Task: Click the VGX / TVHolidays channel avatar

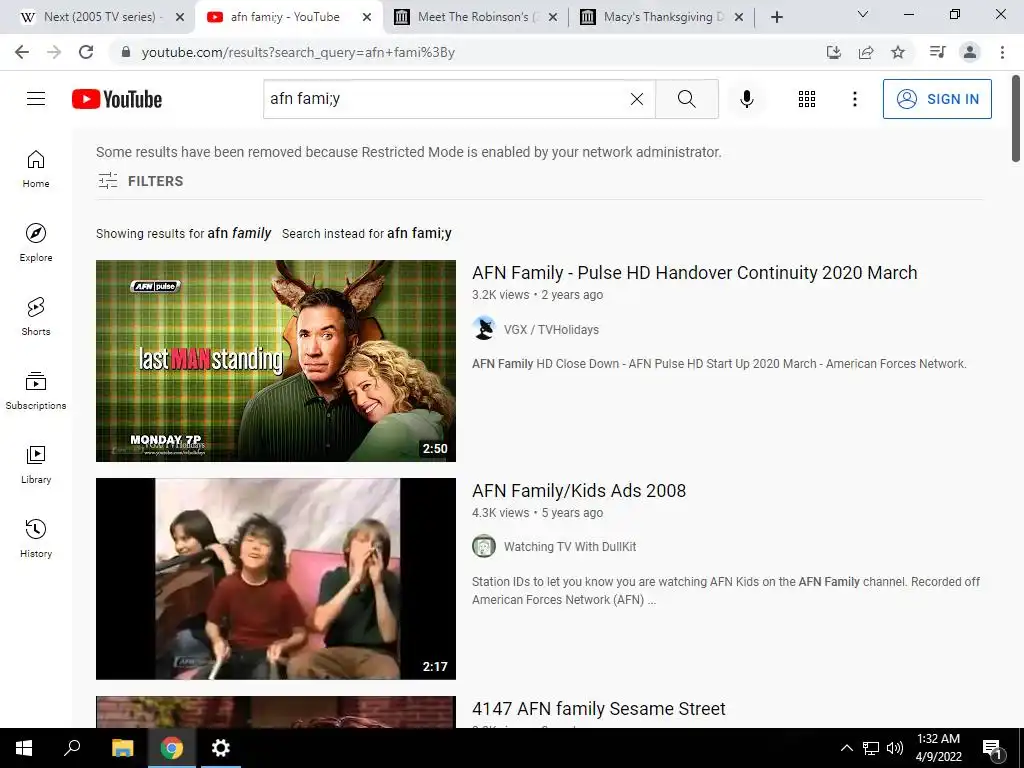Action: coord(484,328)
